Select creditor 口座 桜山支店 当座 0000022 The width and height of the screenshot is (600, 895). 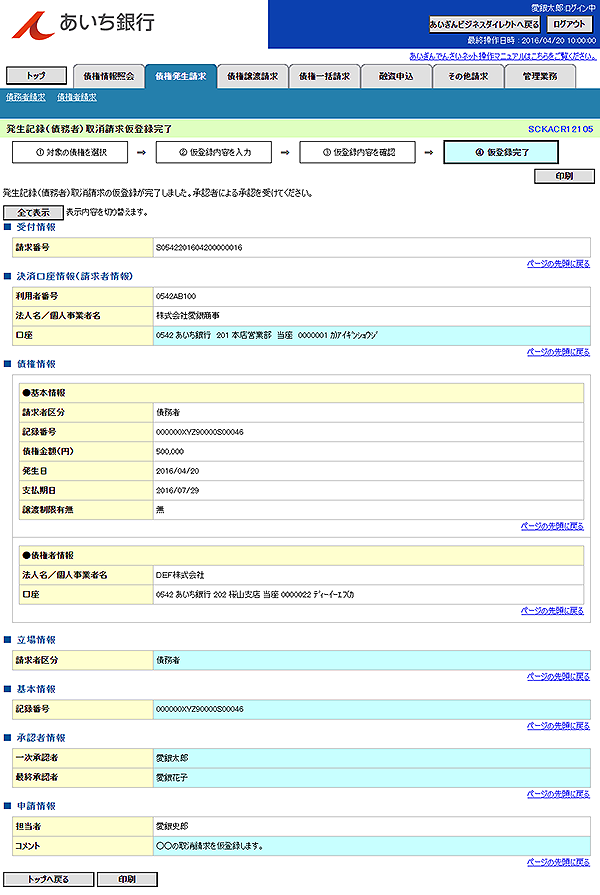coord(255,595)
